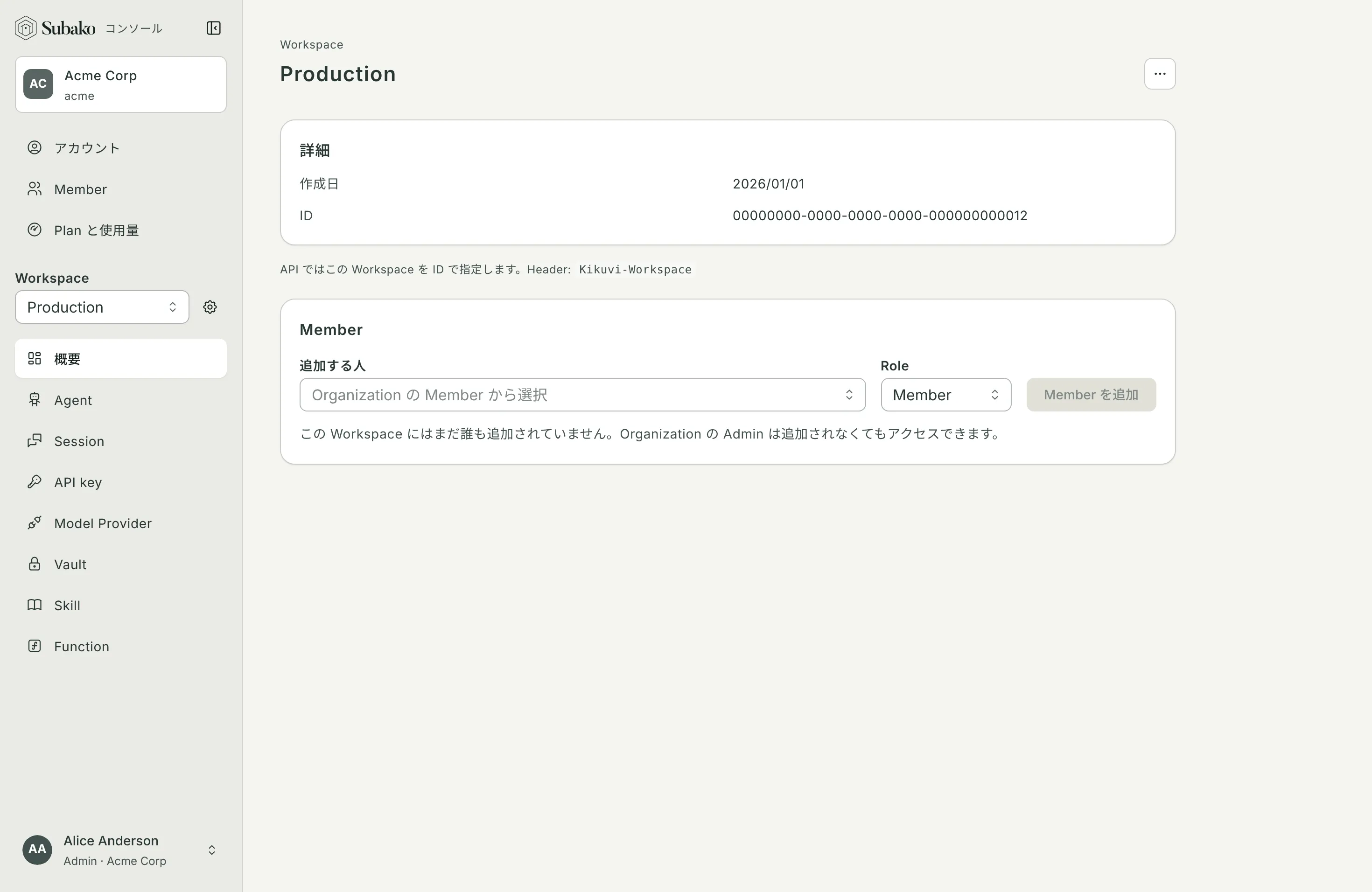Click the Agent robot icon
The height and width of the screenshot is (892, 1372).
35,399
